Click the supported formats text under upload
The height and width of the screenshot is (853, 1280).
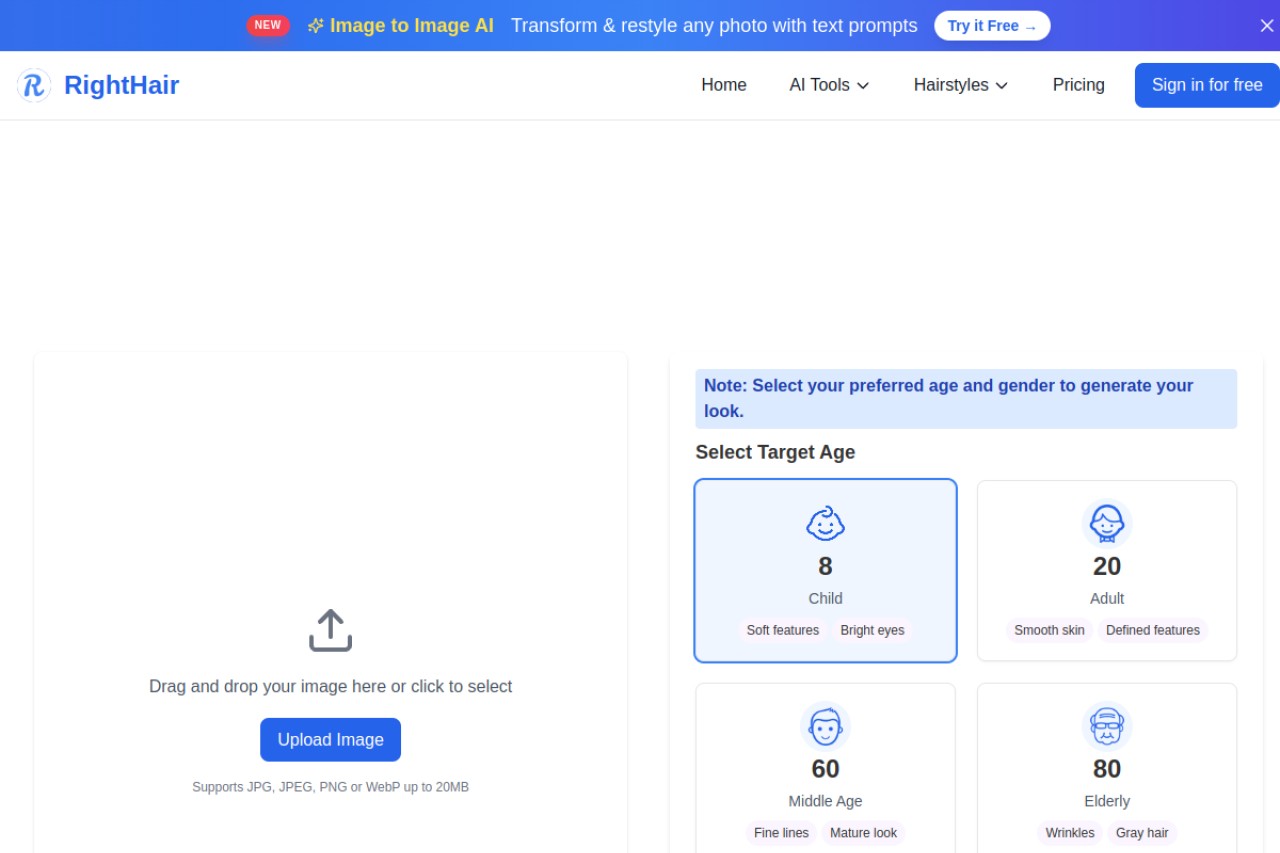pos(330,787)
